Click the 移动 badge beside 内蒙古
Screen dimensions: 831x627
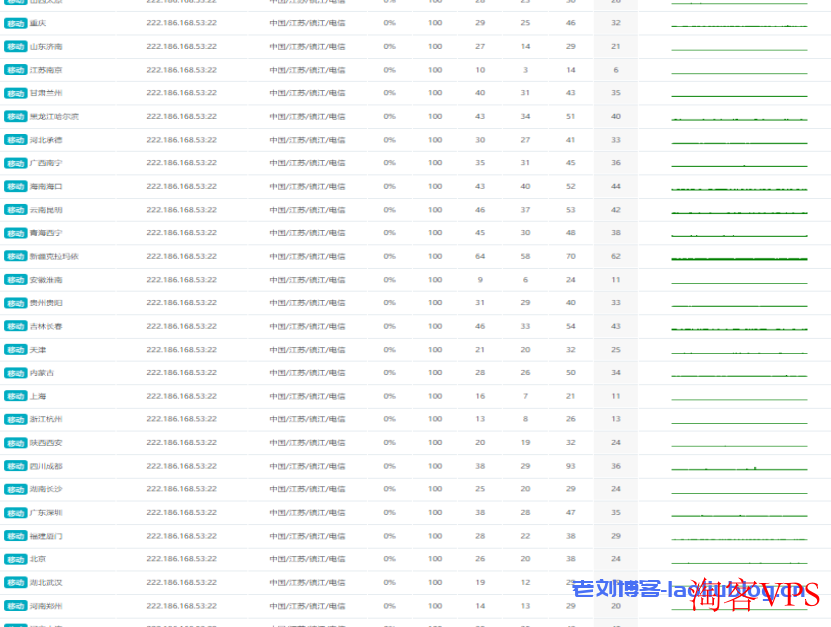click(15, 373)
